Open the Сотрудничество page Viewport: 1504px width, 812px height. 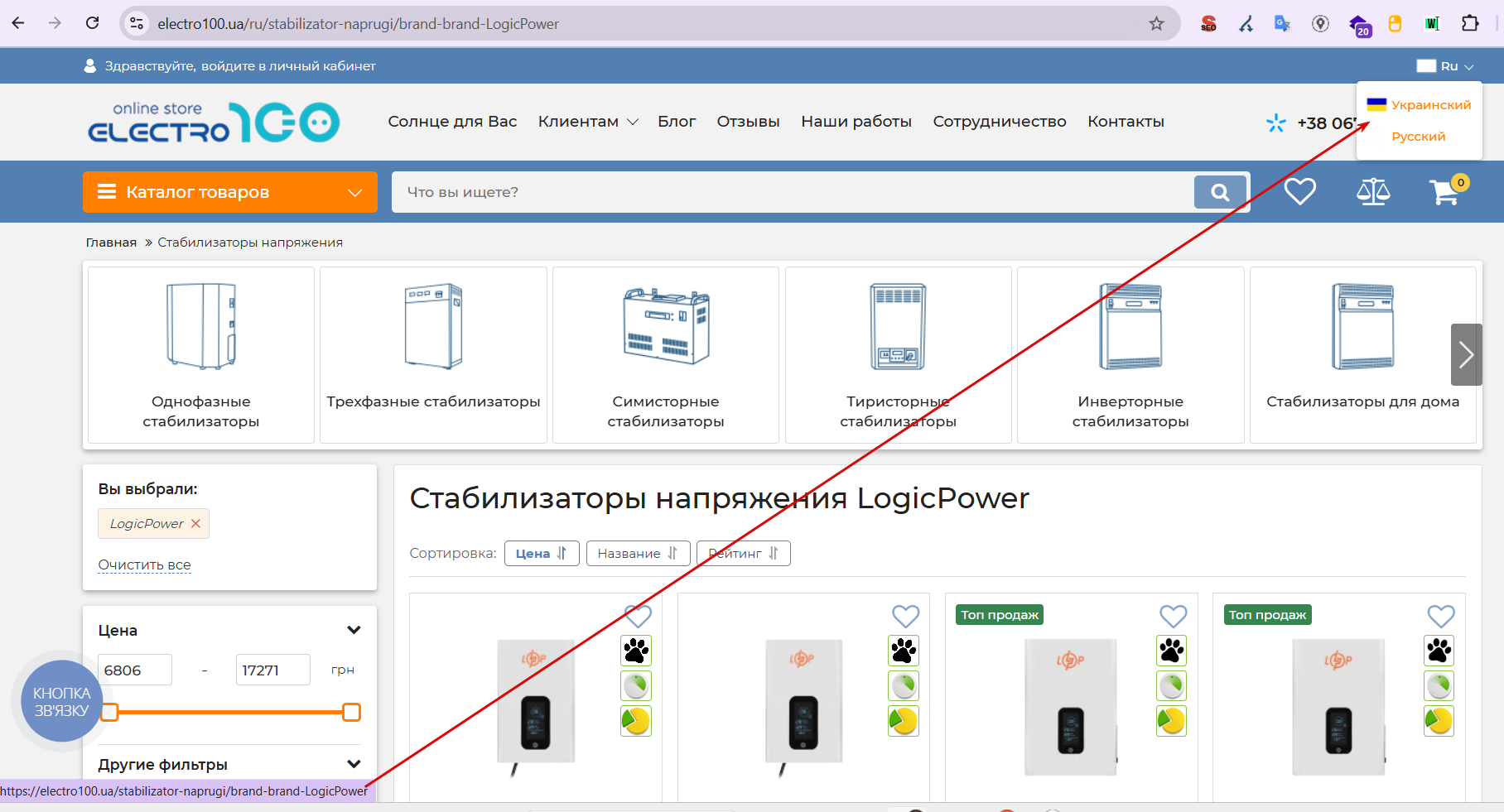click(1000, 122)
